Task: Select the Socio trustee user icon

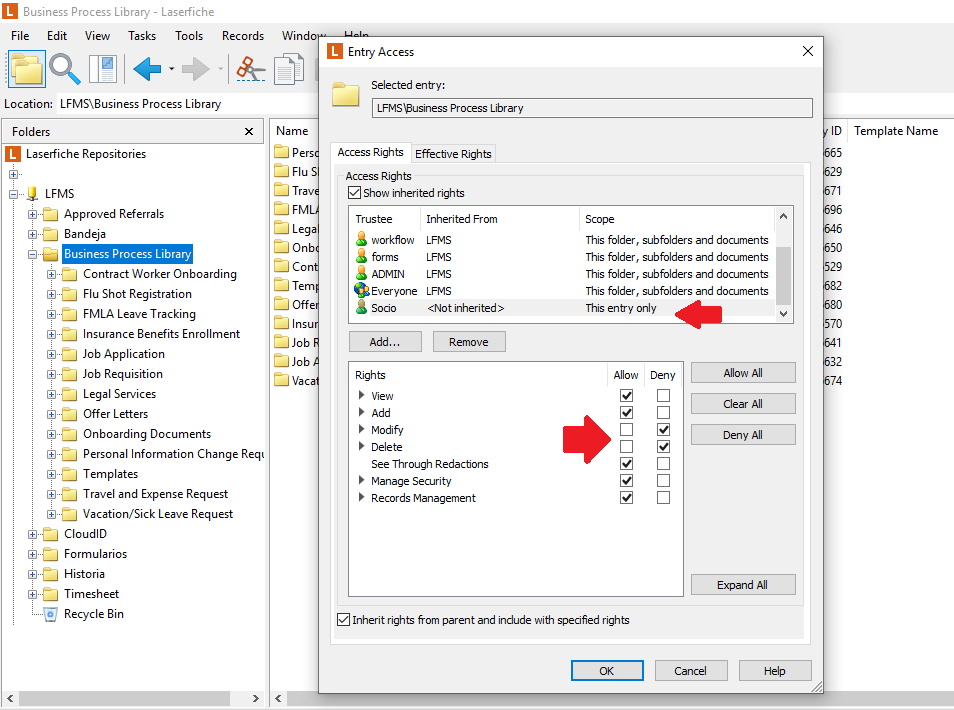Action: pyautogui.click(x=362, y=307)
